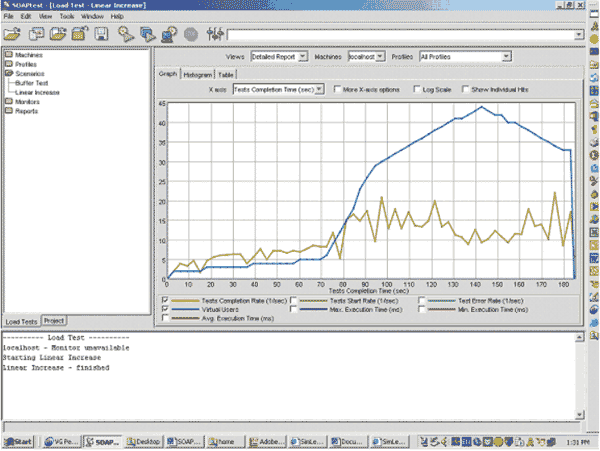The image size is (600, 451).
Task: Click the Windows Start button
Action: click(17, 440)
